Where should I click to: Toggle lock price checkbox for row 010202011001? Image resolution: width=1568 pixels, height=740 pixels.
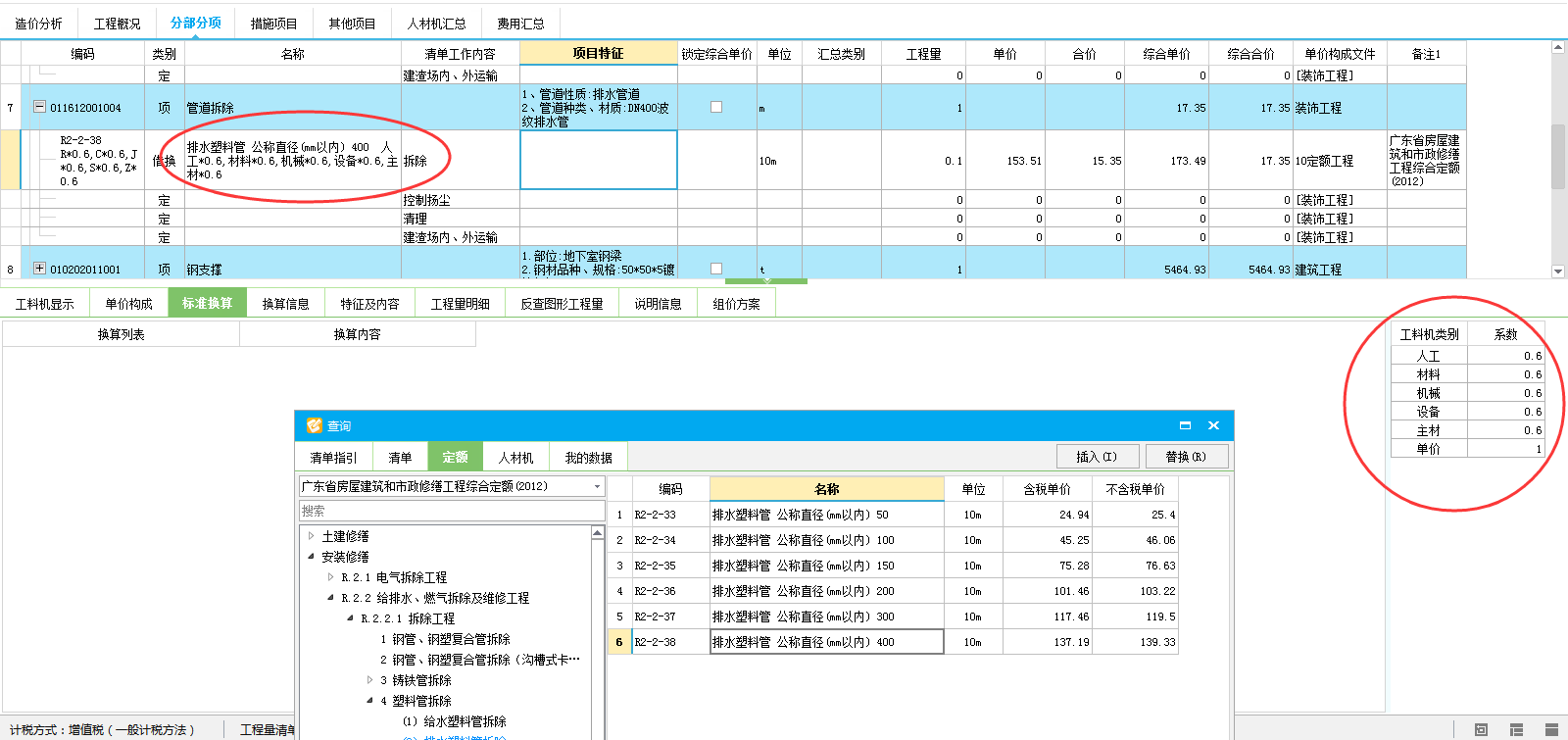pyautogui.click(x=716, y=269)
